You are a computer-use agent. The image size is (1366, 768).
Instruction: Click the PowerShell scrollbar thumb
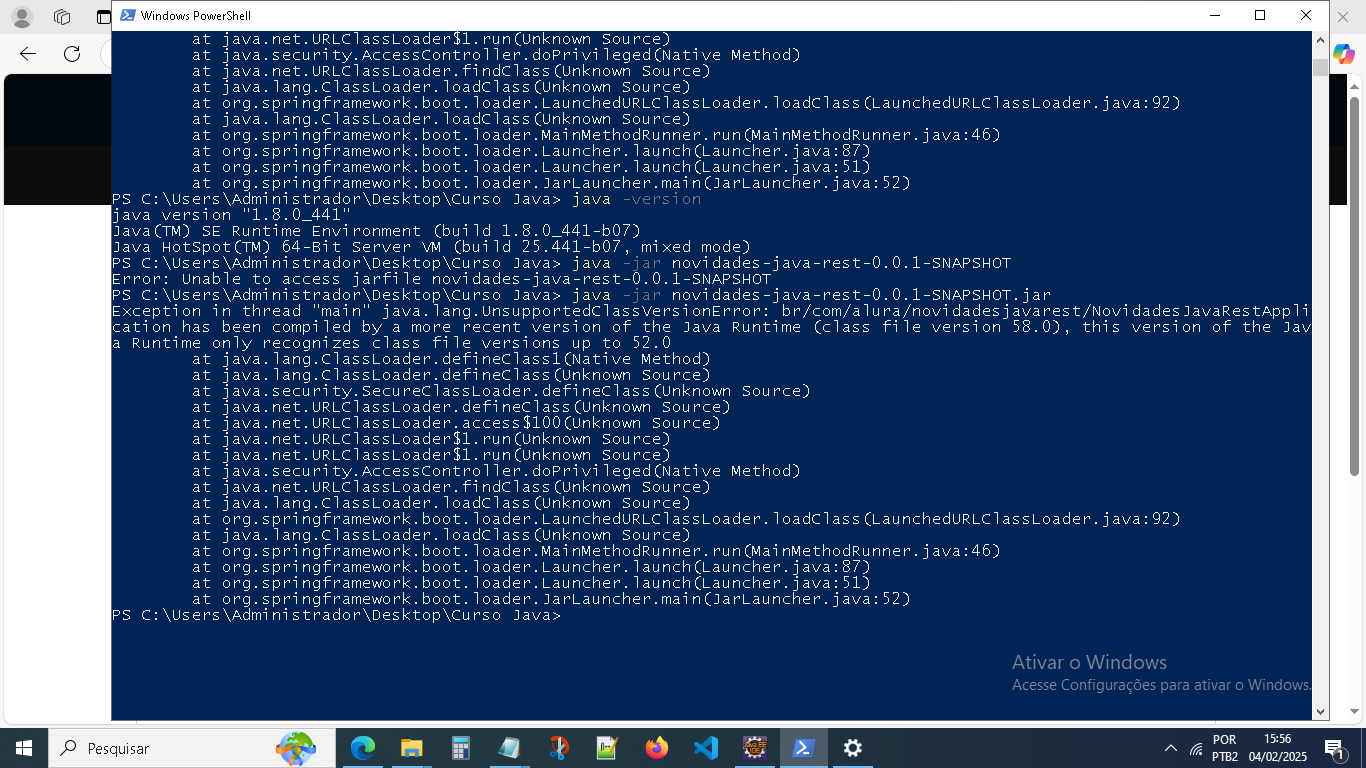tap(1320, 67)
